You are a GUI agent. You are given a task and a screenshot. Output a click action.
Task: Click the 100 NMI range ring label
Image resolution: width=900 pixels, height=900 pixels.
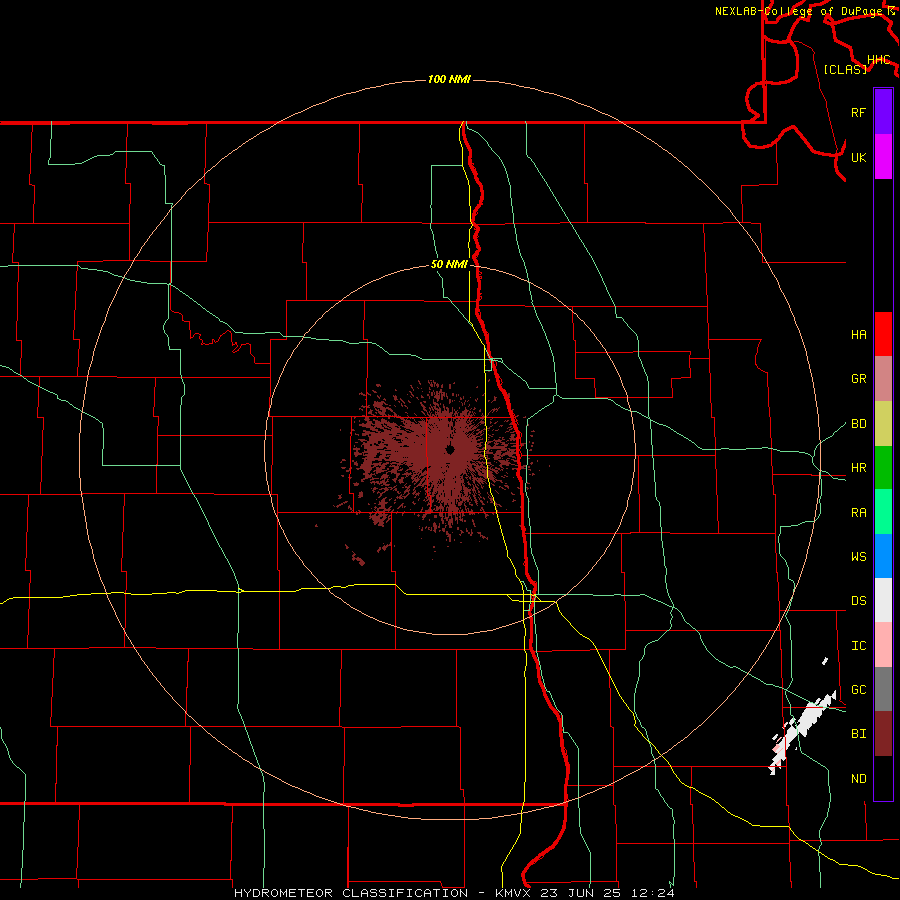tap(449, 79)
